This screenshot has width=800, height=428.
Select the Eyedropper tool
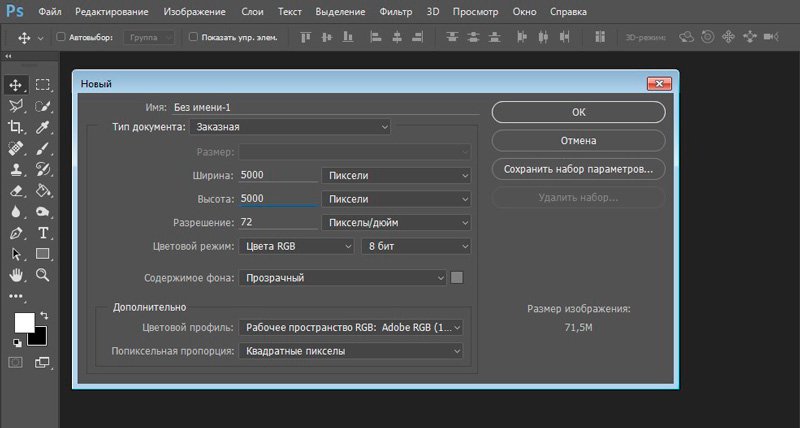tap(43, 127)
